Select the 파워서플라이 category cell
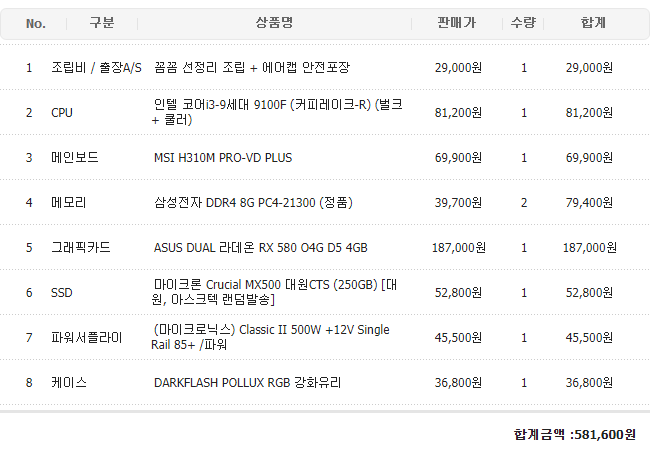The height and width of the screenshot is (454, 654). click(x=86, y=337)
